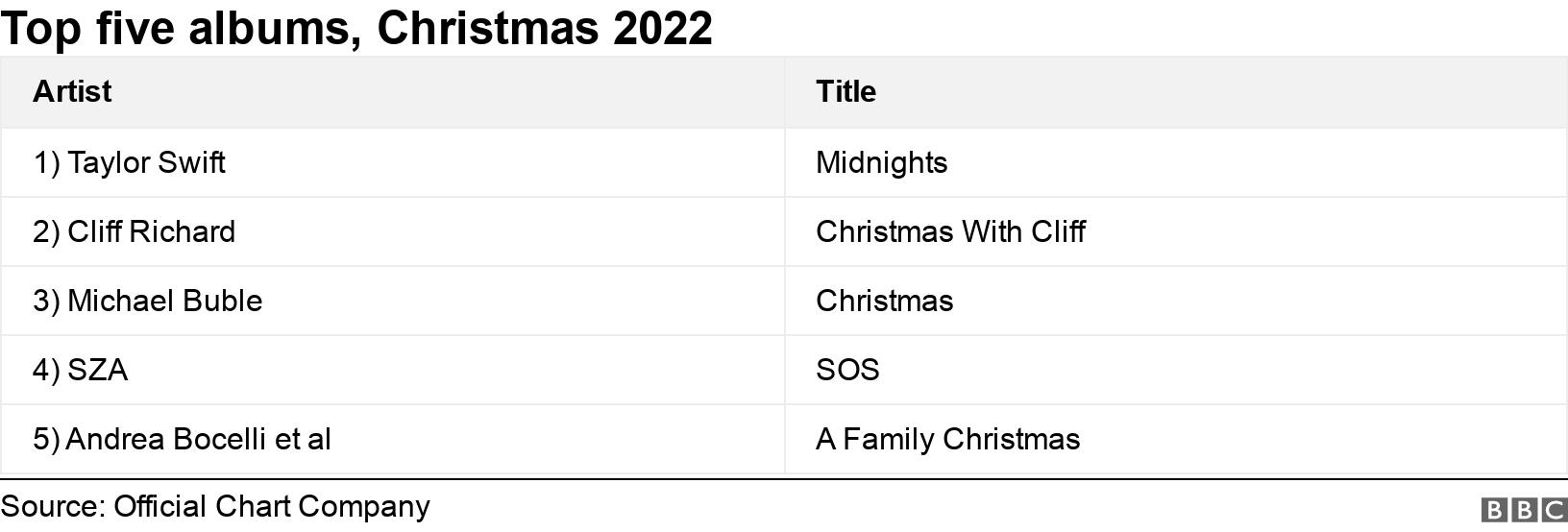The width and height of the screenshot is (1568, 532).
Task: Click the 'Source:' label below the table
Action: point(53,506)
